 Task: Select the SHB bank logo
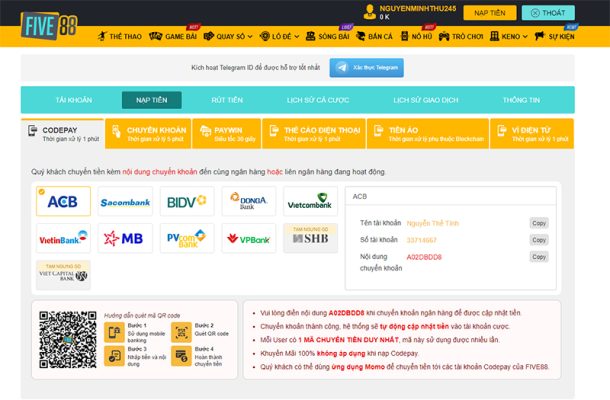point(310,238)
